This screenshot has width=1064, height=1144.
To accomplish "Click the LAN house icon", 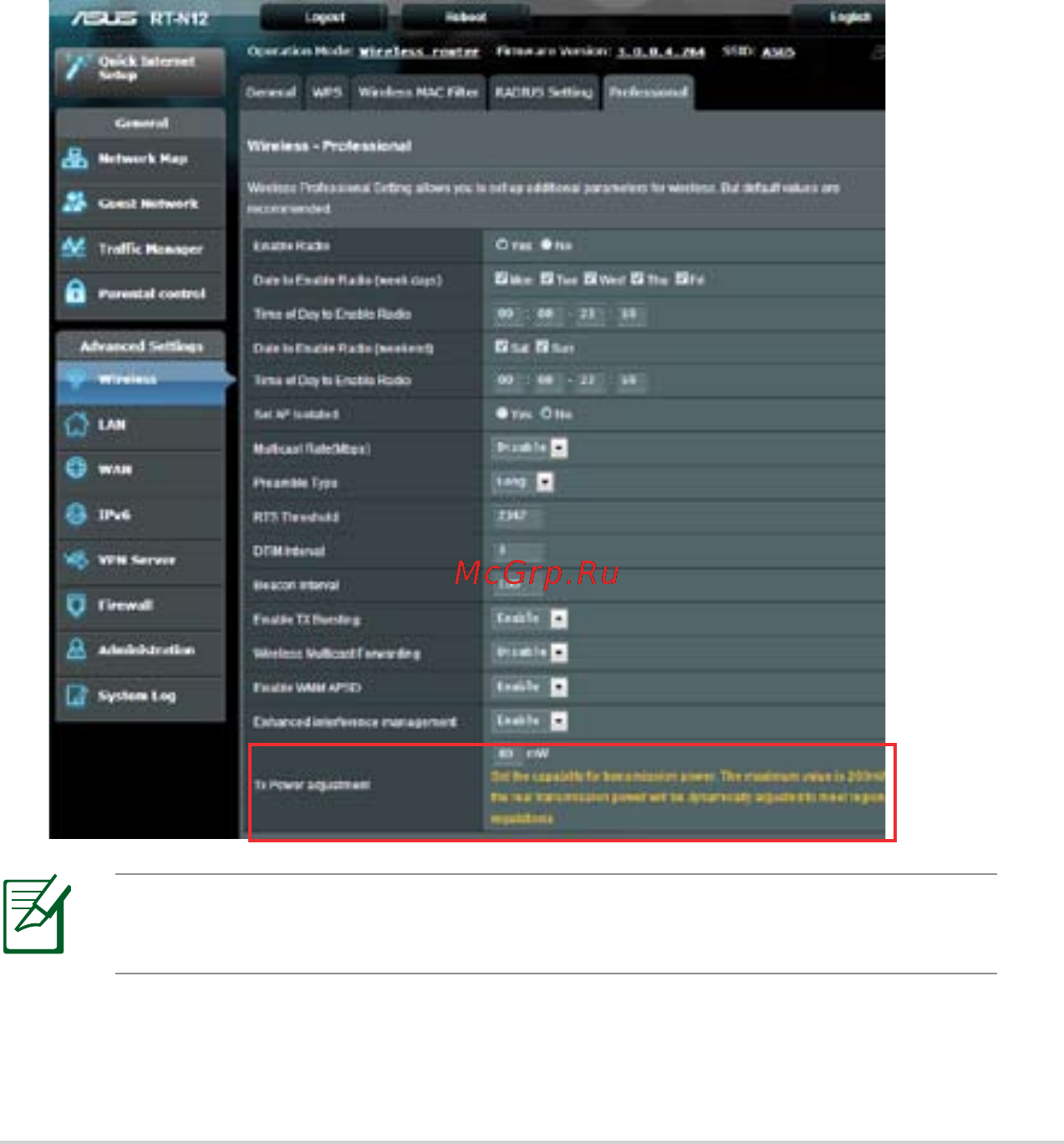I will [x=76, y=424].
